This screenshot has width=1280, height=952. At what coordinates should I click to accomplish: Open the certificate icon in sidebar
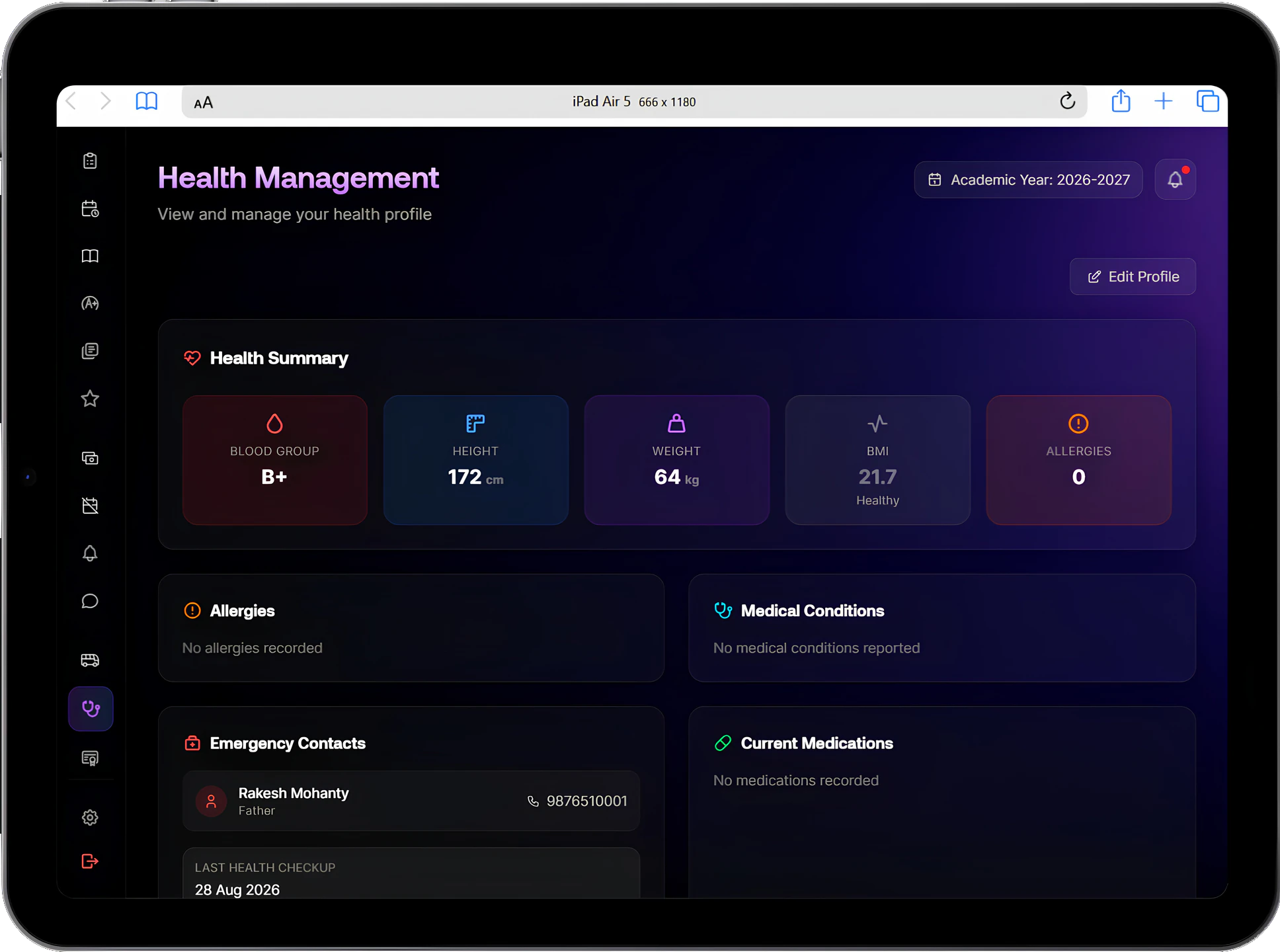click(90, 758)
